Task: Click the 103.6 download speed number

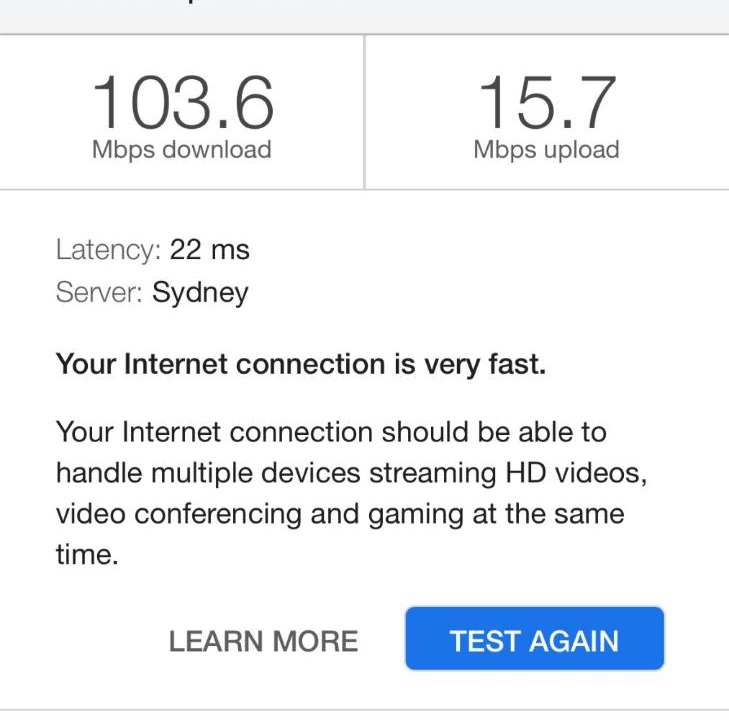Action: 182,104
